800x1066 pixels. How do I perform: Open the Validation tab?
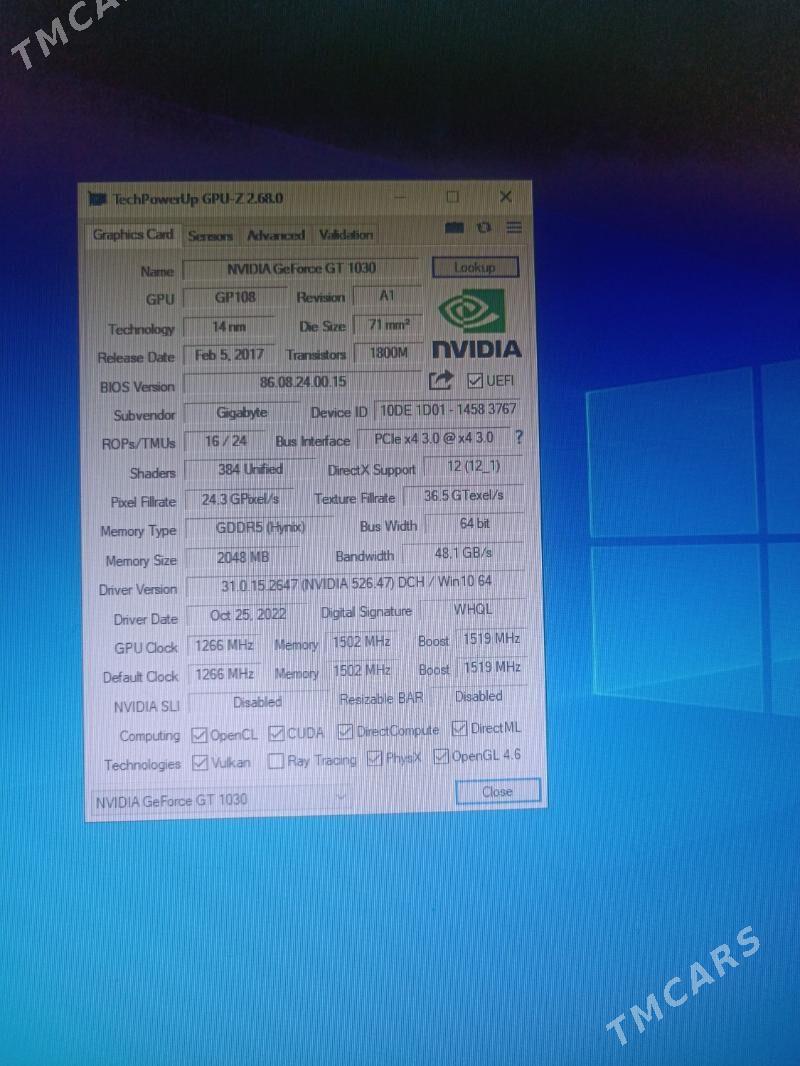tap(345, 235)
